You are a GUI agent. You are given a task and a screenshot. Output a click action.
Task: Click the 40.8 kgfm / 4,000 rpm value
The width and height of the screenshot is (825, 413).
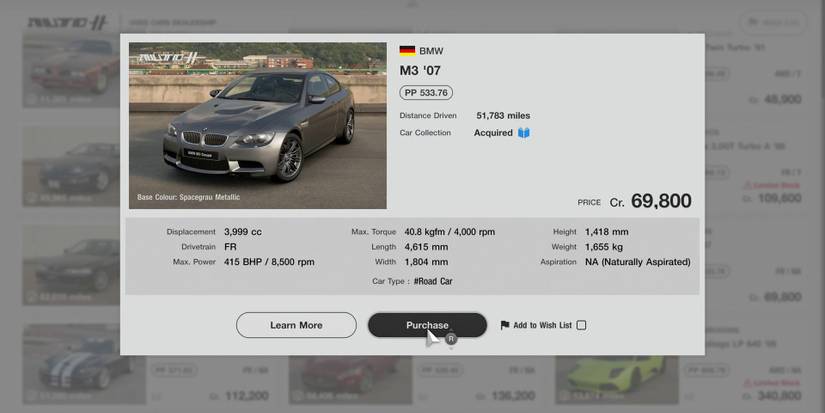tap(450, 231)
